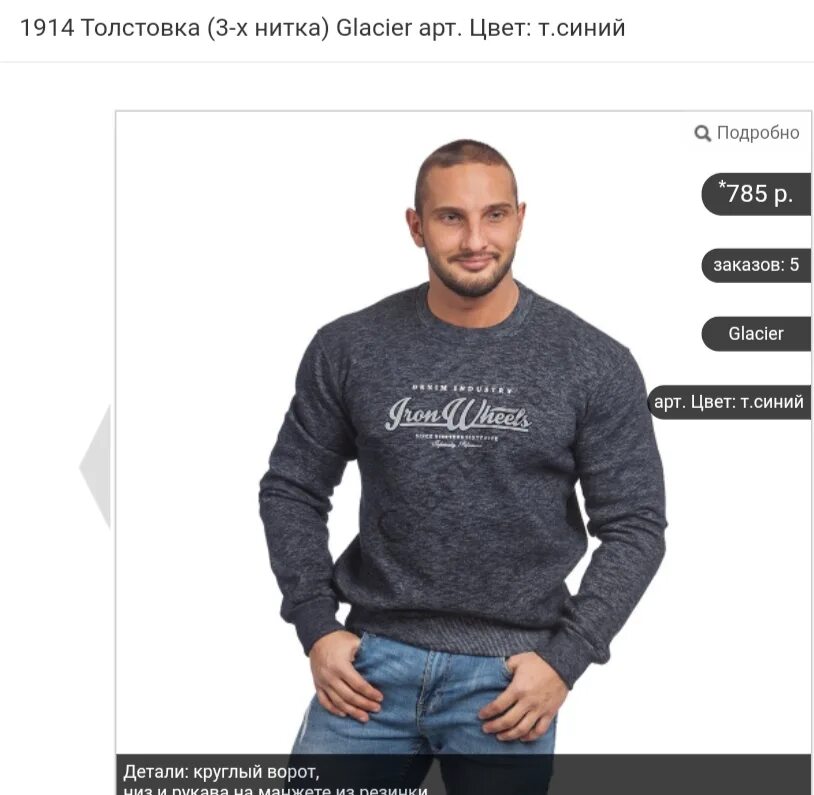This screenshot has width=814, height=795.
Task: Click Толстовка word in the product title
Action: [140, 28]
